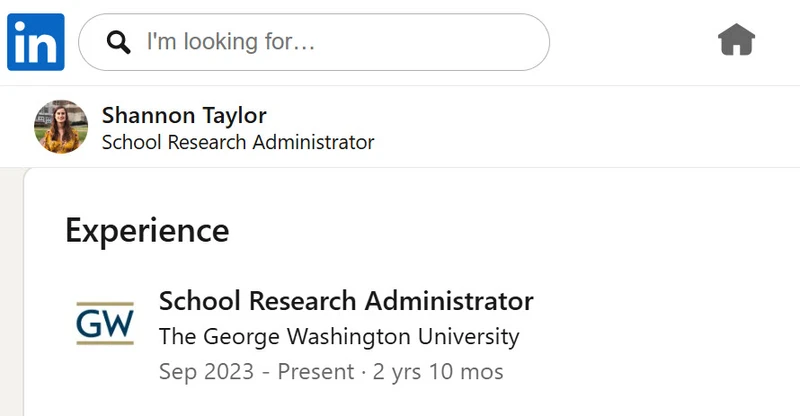This screenshot has height=416, width=800.
Task: Go to feed via house icon
Action: tap(736, 39)
